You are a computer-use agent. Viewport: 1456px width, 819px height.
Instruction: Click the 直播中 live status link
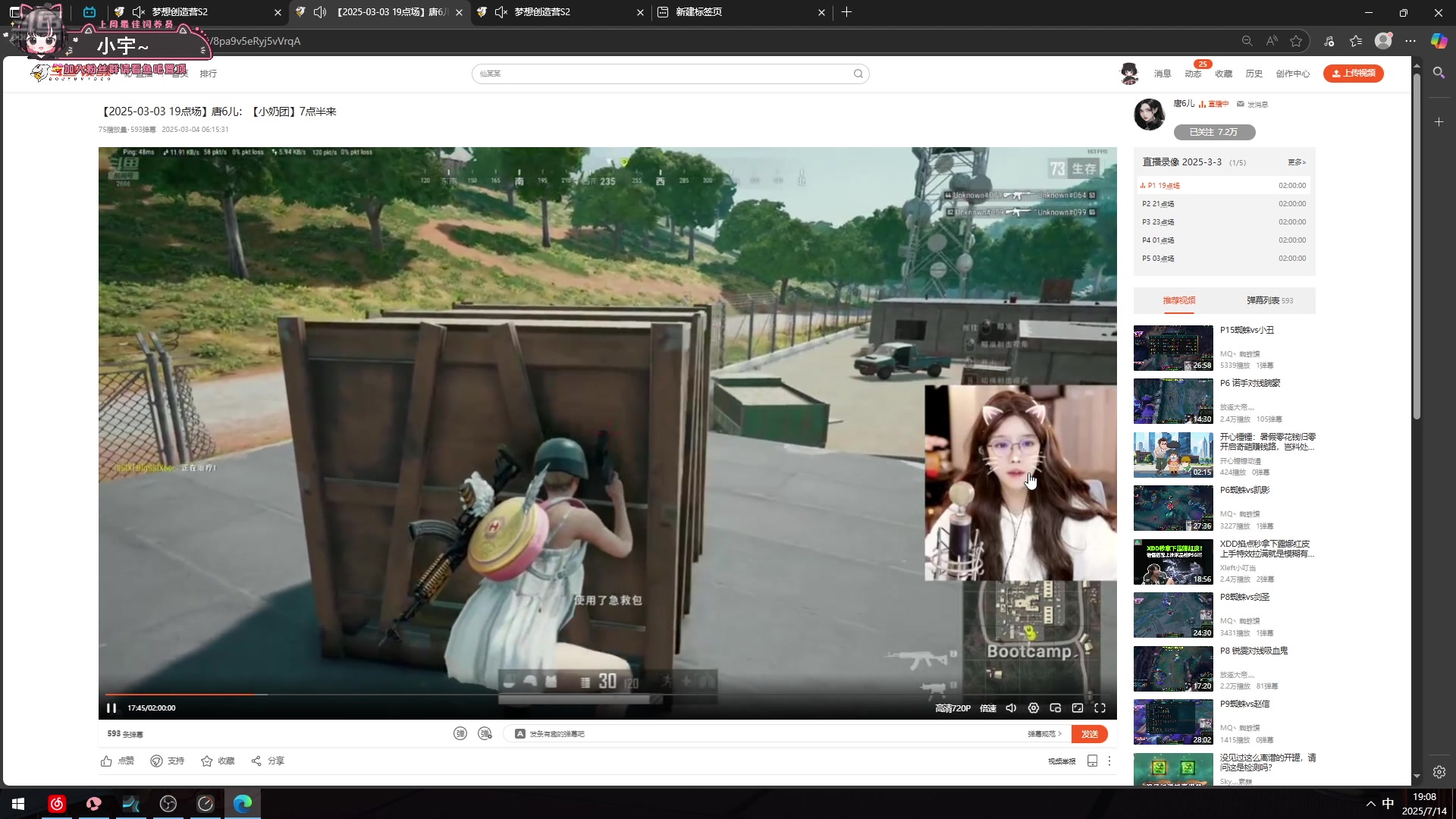[x=1214, y=104]
